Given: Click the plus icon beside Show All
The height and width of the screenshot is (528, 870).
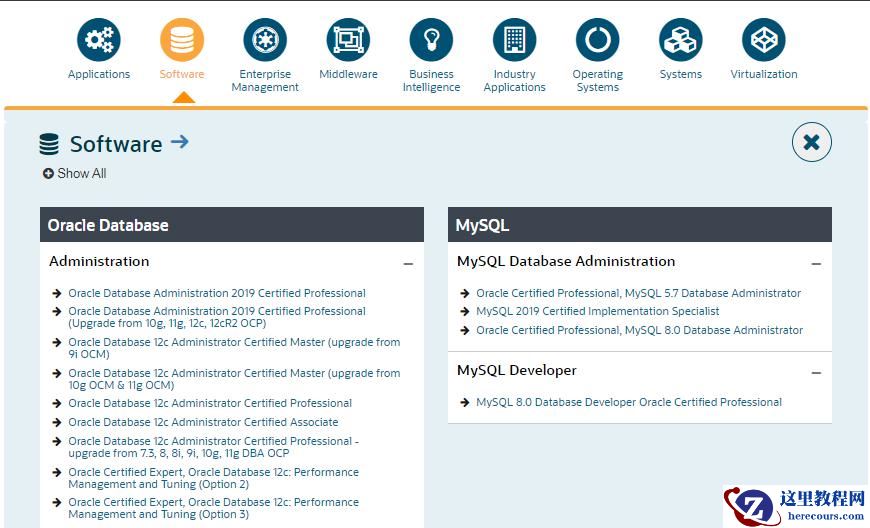Looking at the screenshot, I should tap(48, 174).
